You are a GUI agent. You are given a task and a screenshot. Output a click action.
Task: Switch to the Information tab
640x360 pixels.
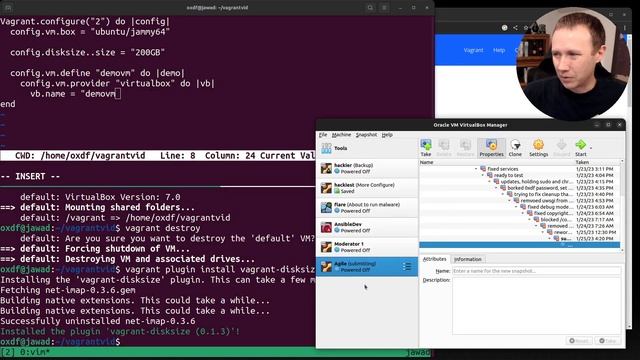coord(468,259)
